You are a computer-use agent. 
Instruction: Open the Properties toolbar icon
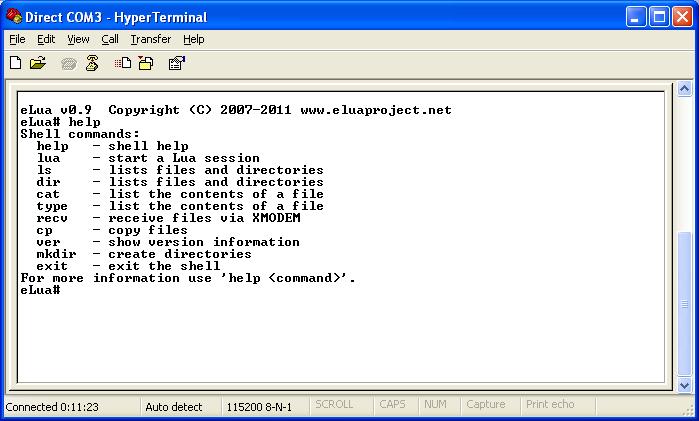tap(176, 63)
